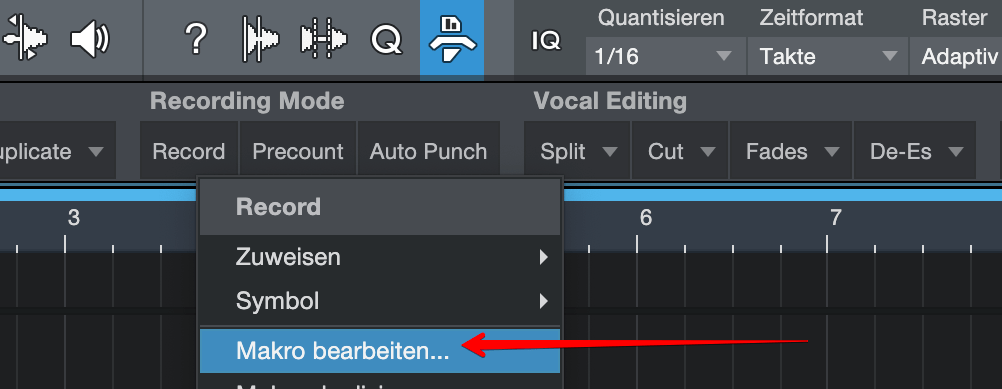Toggle the Precount button
This screenshot has width=1002, height=389.
pyautogui.click(x=298, y=151)
